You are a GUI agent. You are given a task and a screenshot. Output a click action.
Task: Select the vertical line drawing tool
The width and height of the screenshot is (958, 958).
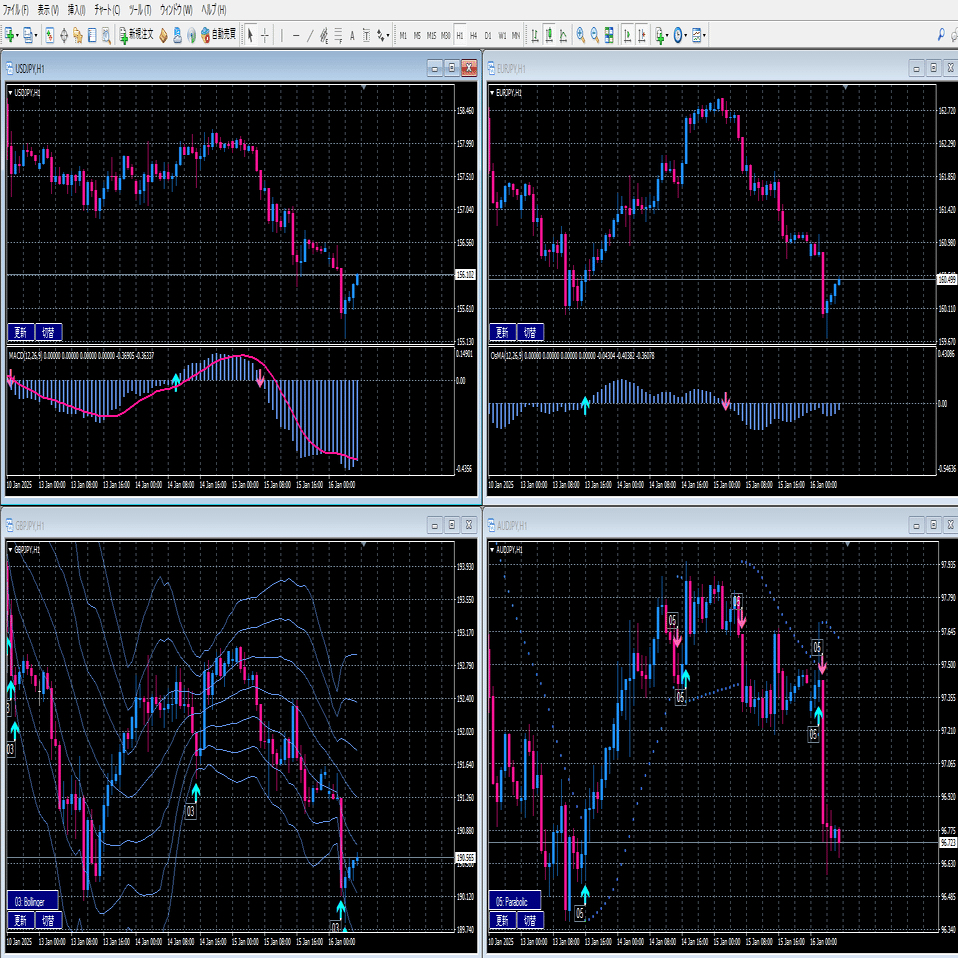(x=282, y=35)
